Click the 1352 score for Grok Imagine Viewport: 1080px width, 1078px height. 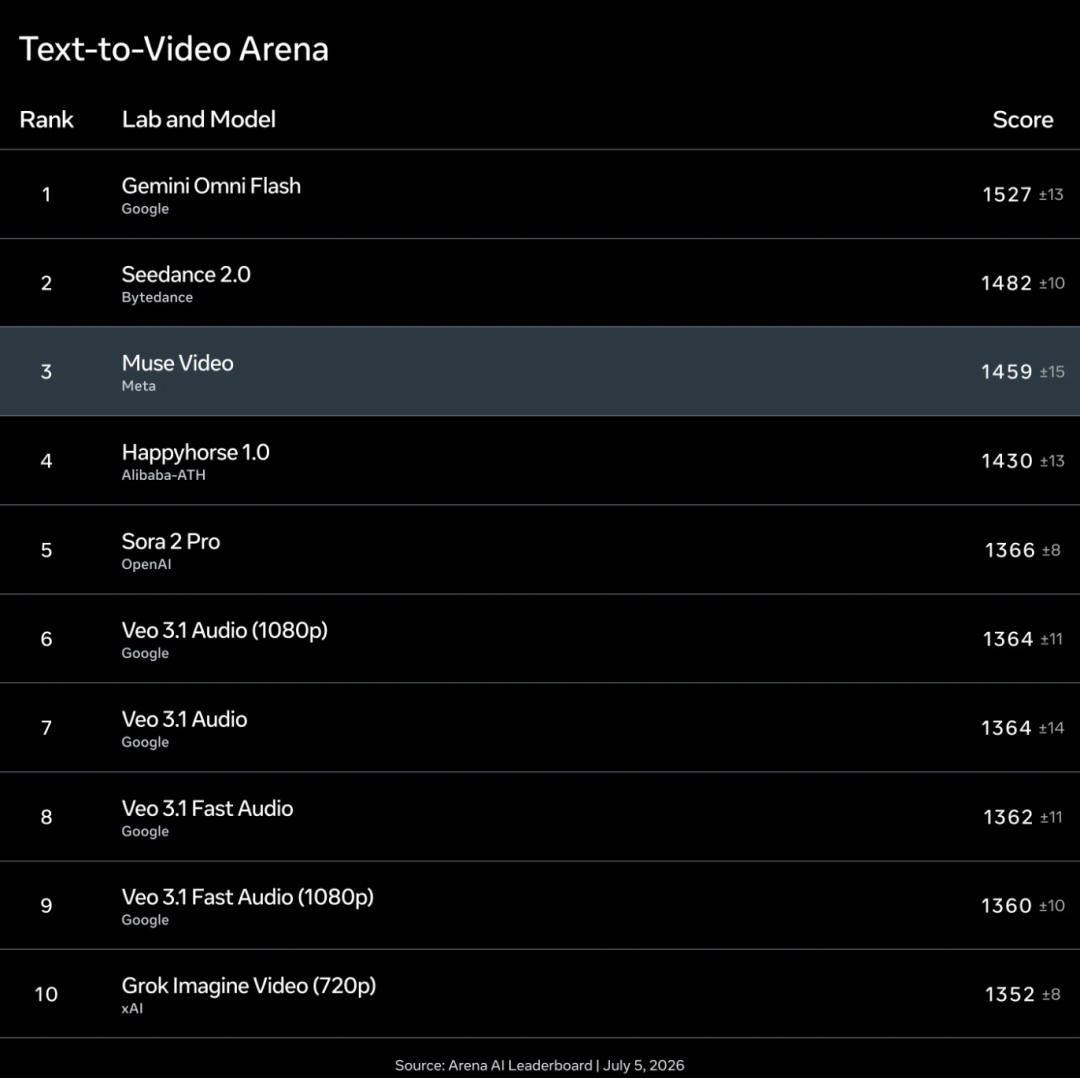coord(1010,995)
